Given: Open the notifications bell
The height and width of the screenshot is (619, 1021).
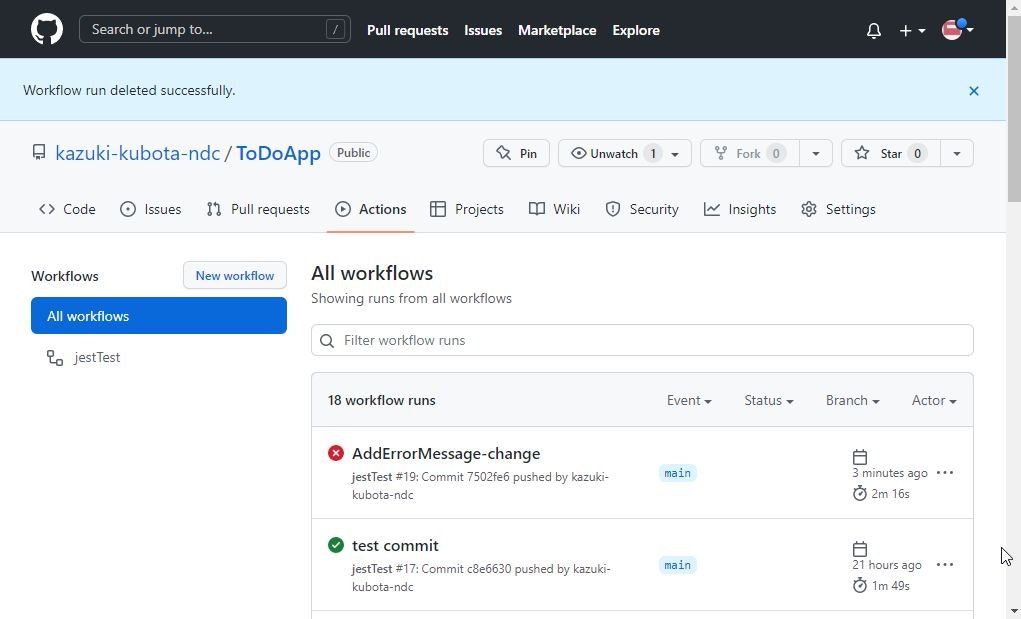Looking at the screenshot, I should [x=874, y=30].
